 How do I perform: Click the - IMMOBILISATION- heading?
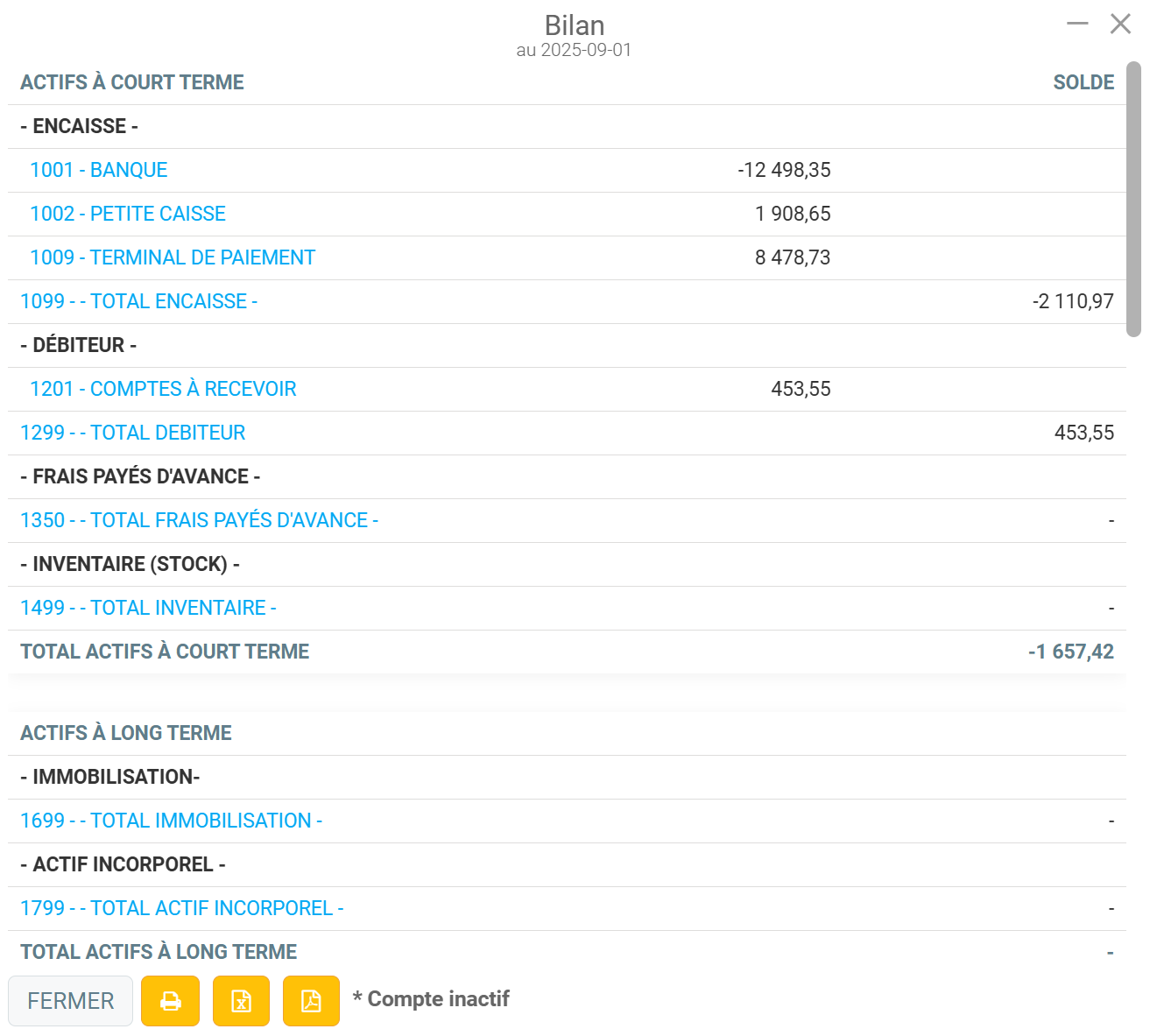(110, 777)
